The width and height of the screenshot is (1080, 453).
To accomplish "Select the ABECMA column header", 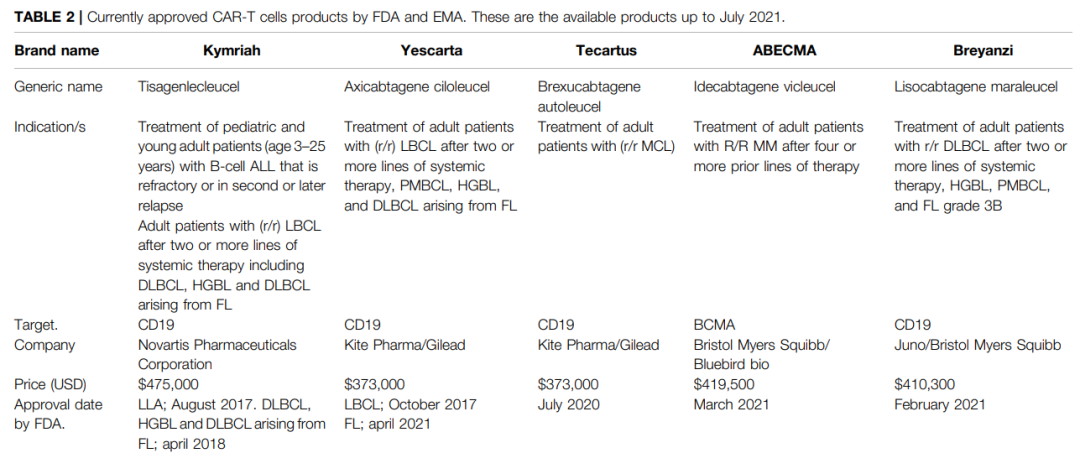I will tap(778, 50).
